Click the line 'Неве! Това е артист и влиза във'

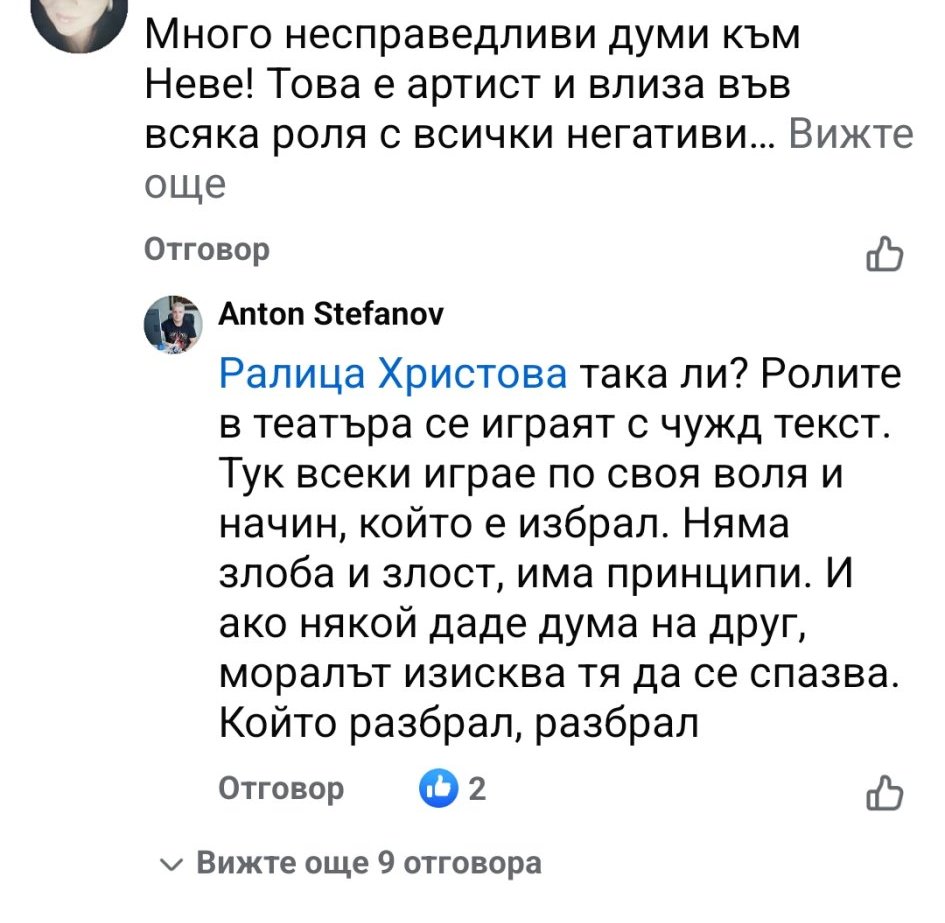coord(467,87)
